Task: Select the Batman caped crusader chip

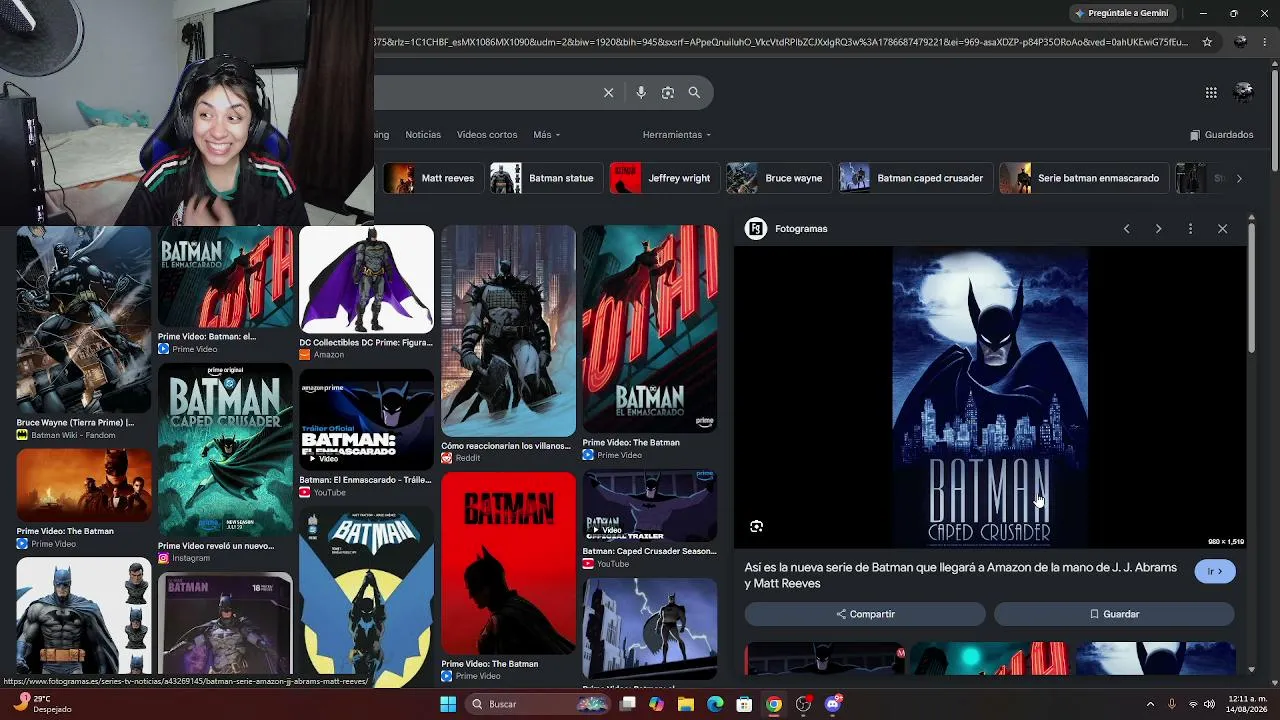Action: pyautogui.click(x=914, y=178)
